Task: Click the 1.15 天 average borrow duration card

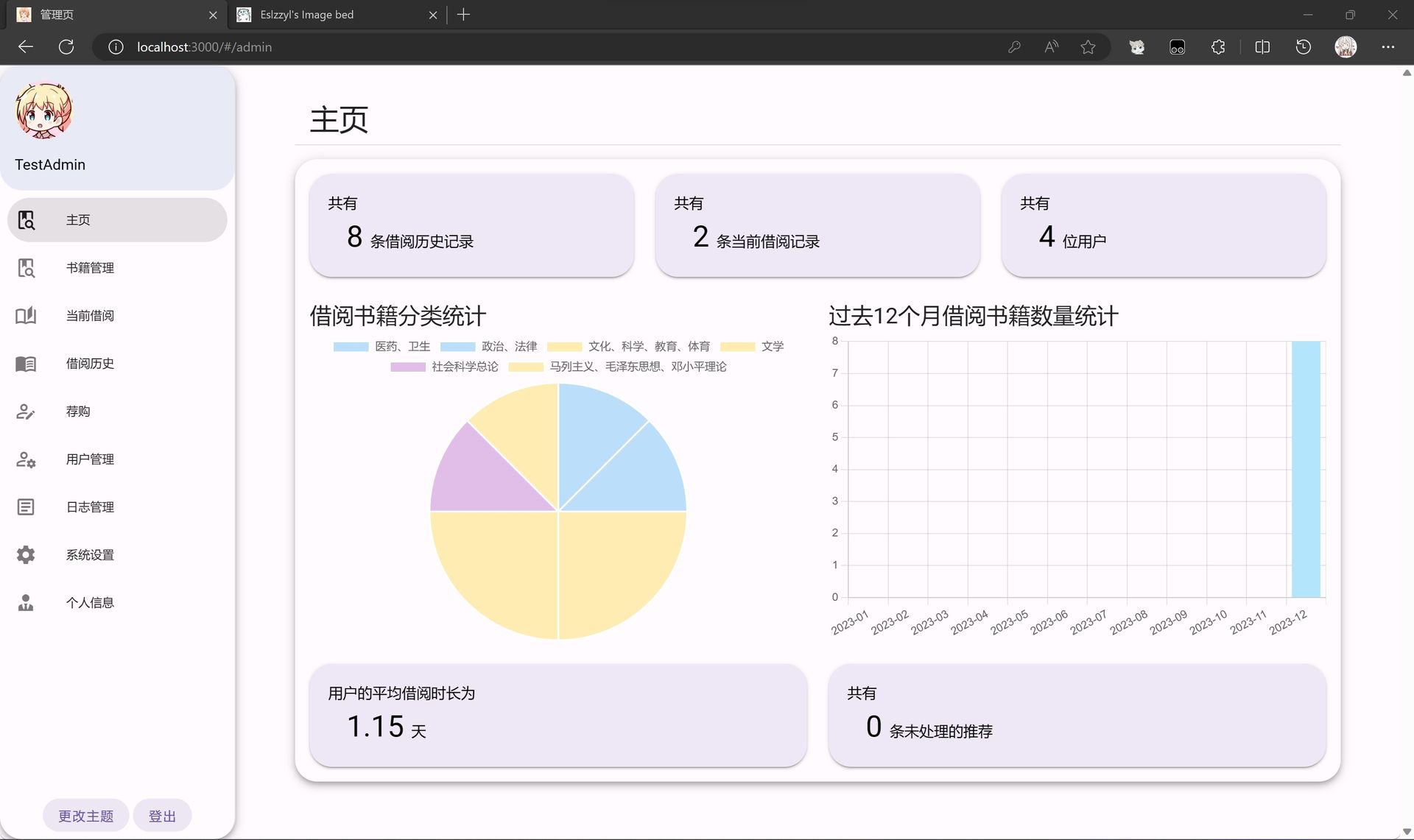Action: (558, 716)
